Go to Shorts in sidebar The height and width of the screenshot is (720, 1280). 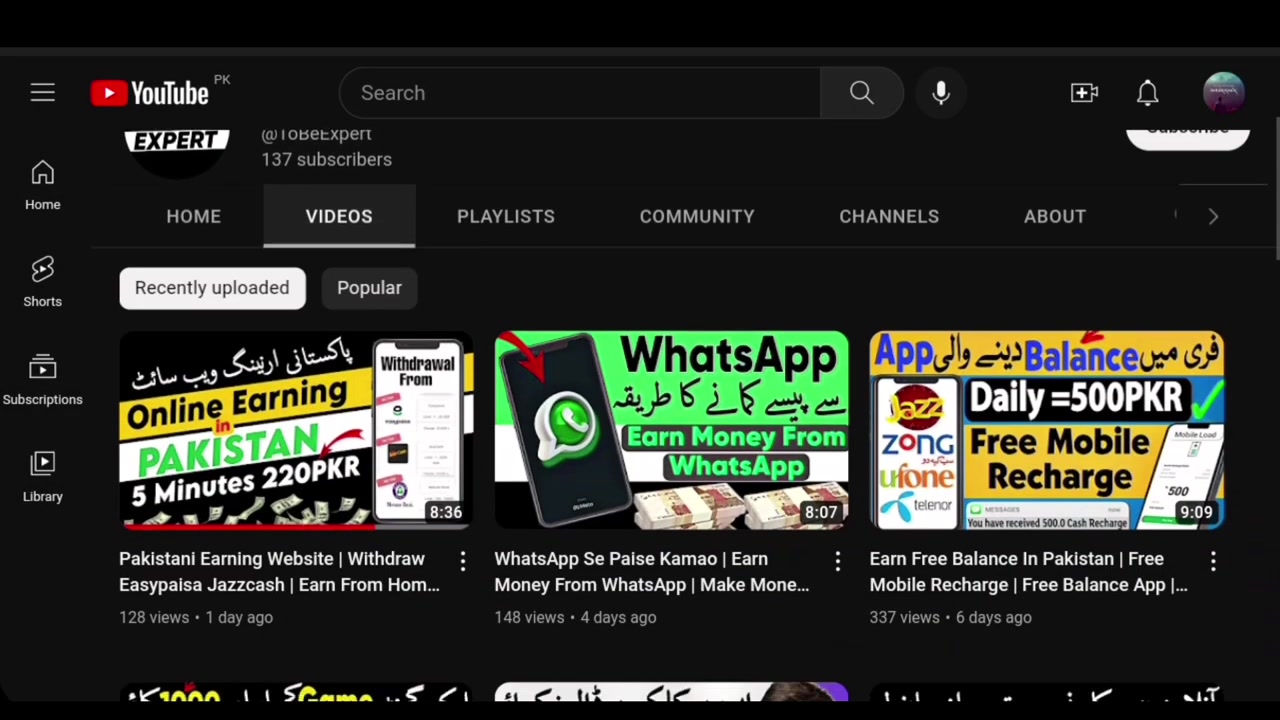pyautogui.click(x=42, y=281)
